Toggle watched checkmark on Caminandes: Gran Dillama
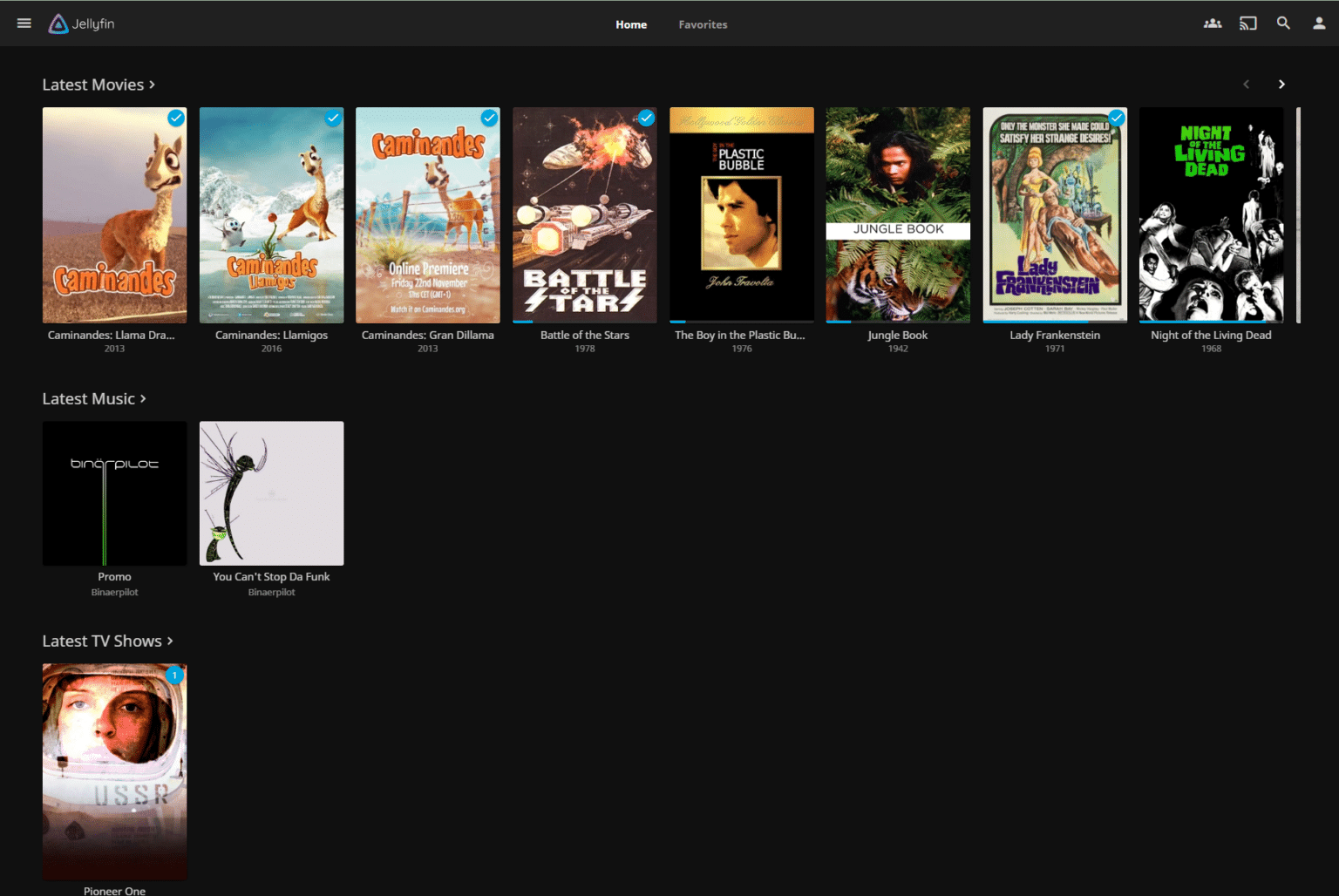1339x896 pixels. [489, 118]
